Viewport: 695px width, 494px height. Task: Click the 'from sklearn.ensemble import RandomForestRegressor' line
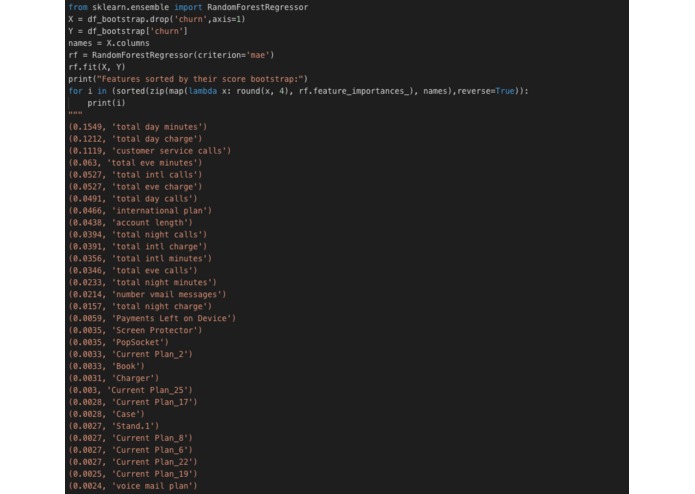click(x=188, y=7)
